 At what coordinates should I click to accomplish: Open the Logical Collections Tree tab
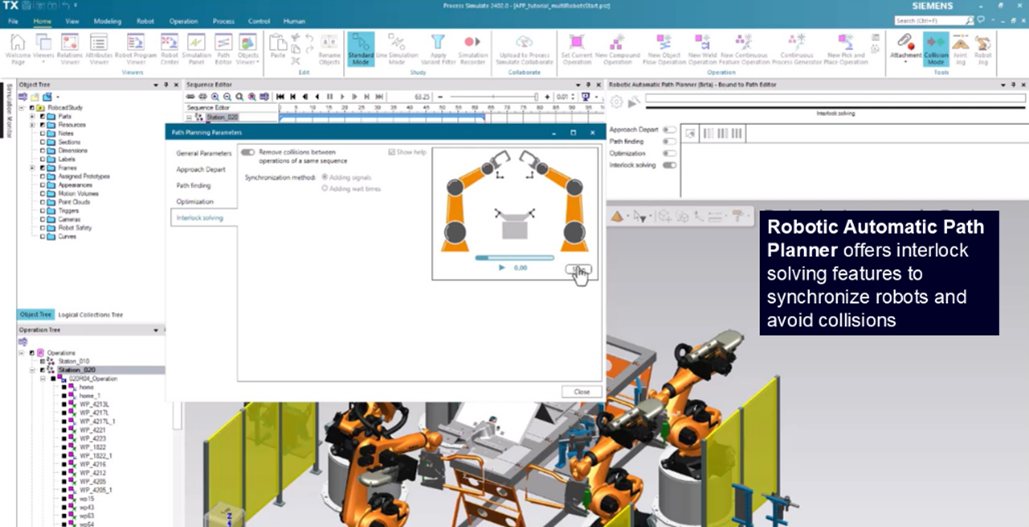click(91, 315)
